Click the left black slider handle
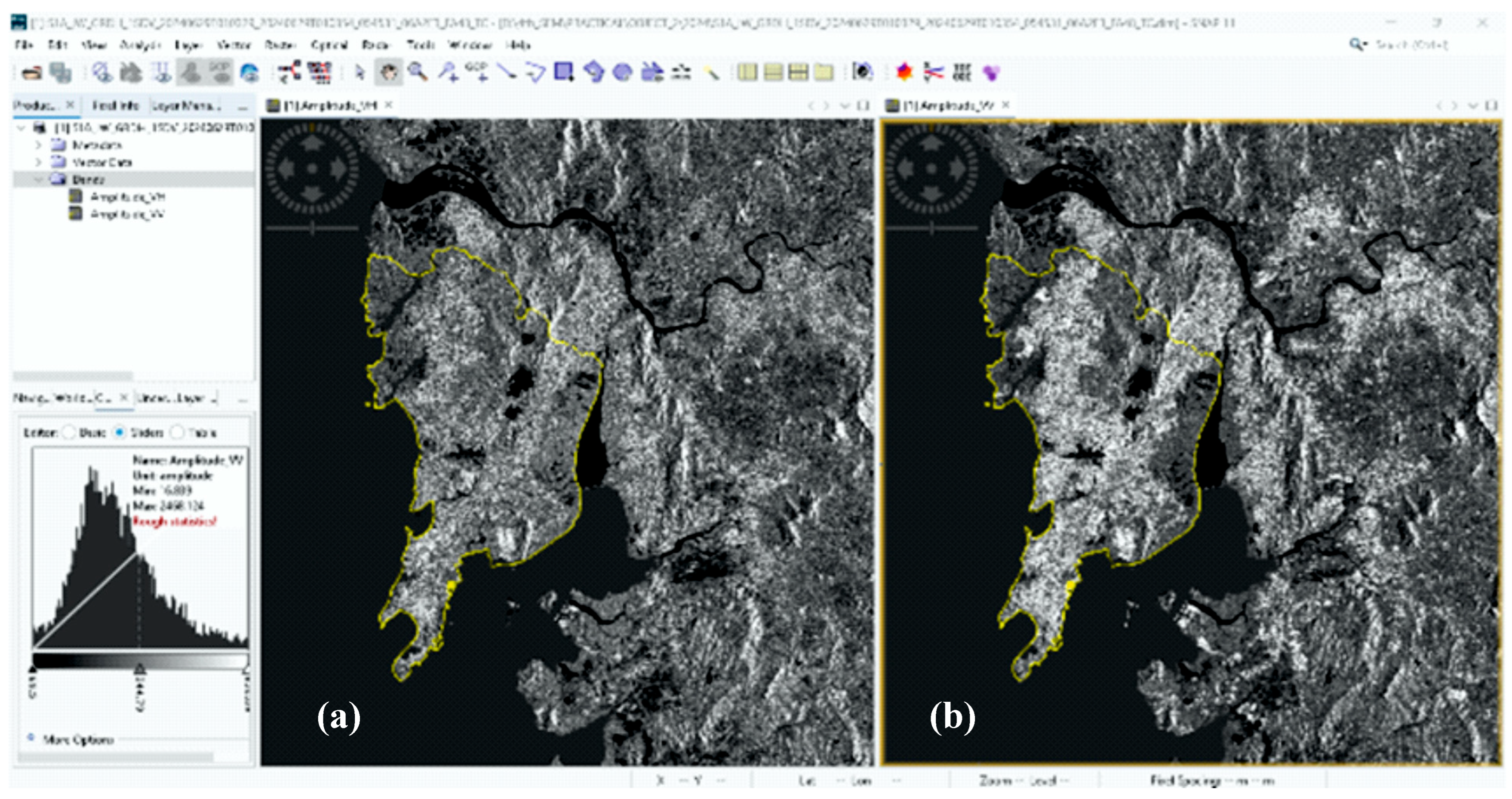The height and width of the screenshot is (799, 1512). [x=33, y=669]
